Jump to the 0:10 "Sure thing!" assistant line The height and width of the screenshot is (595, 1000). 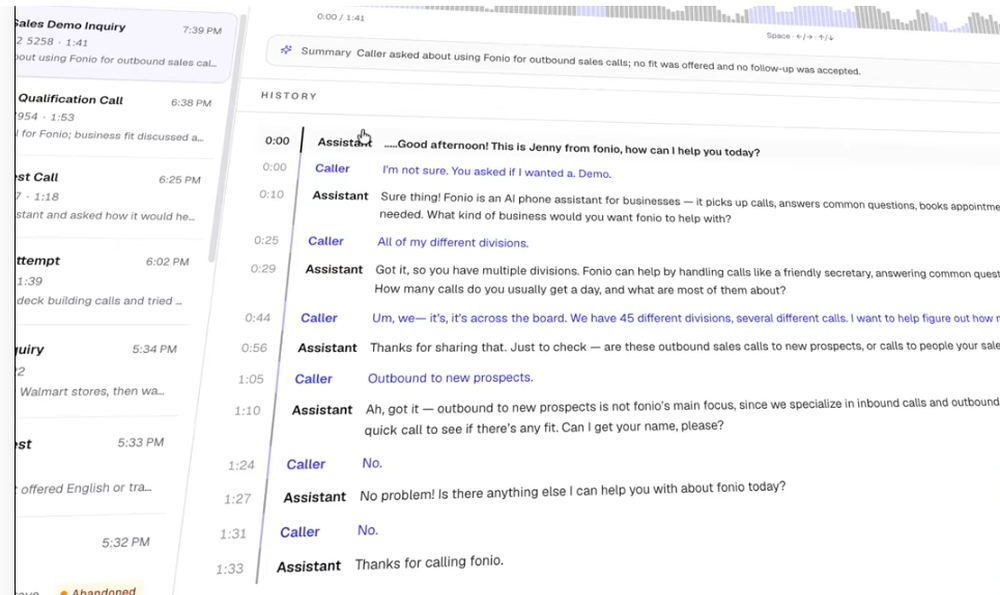[x=689, y=209]
